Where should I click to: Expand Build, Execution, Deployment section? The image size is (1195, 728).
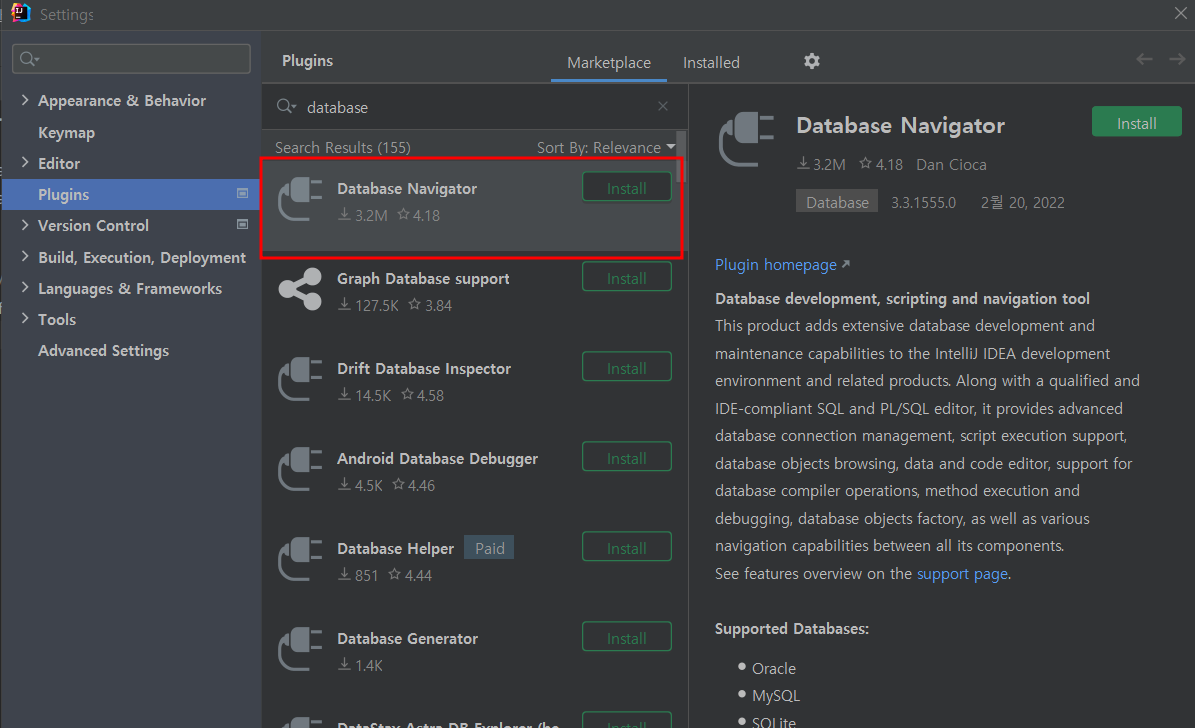click(24, 257)
